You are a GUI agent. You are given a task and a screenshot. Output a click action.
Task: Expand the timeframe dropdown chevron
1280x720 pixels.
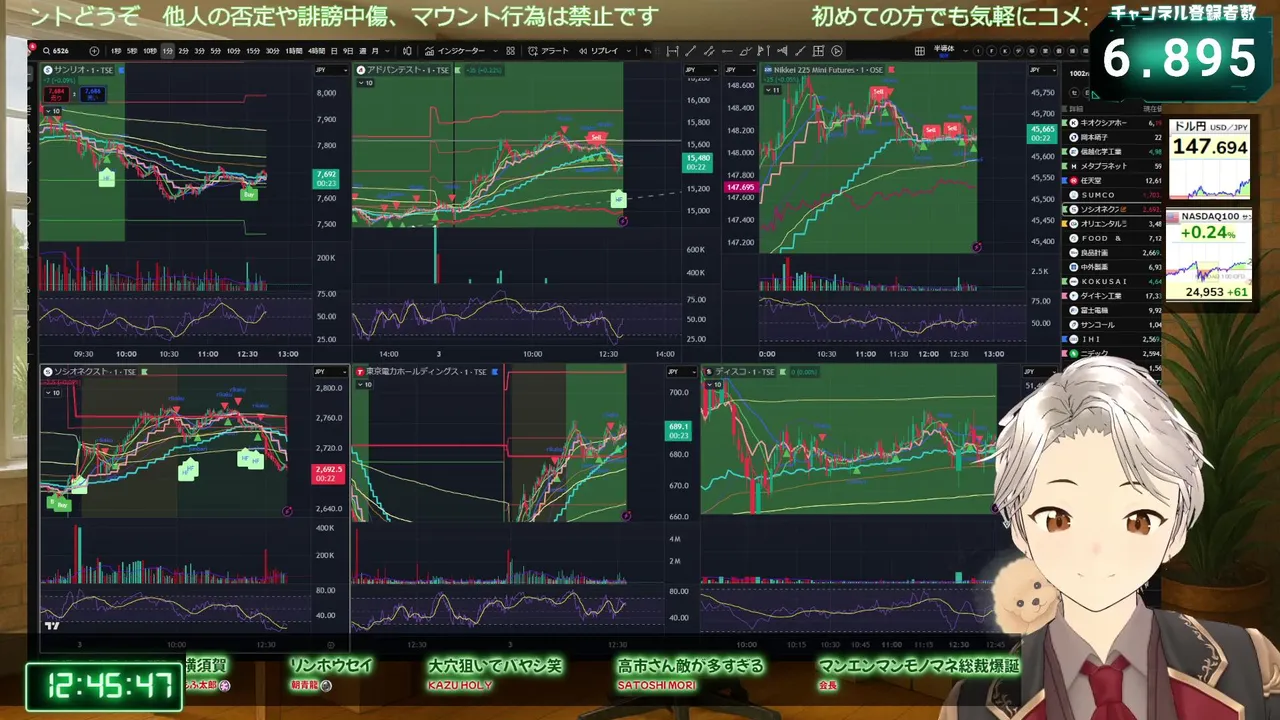pos(388,51)
